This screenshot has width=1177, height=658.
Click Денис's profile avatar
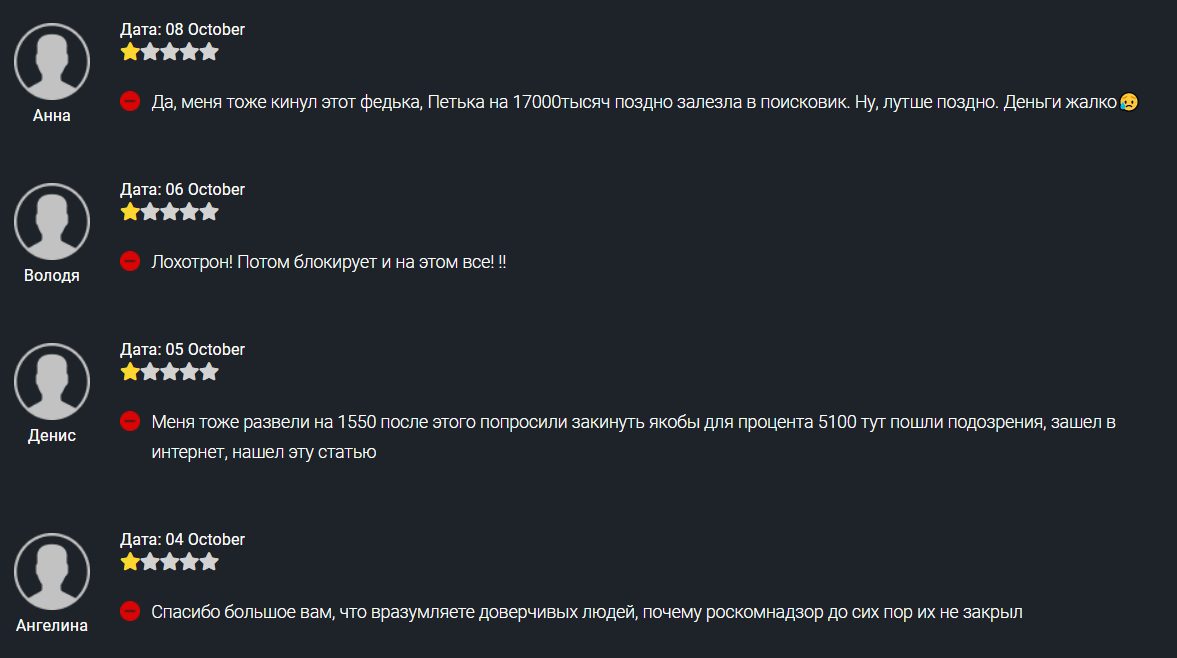(52, 382)
